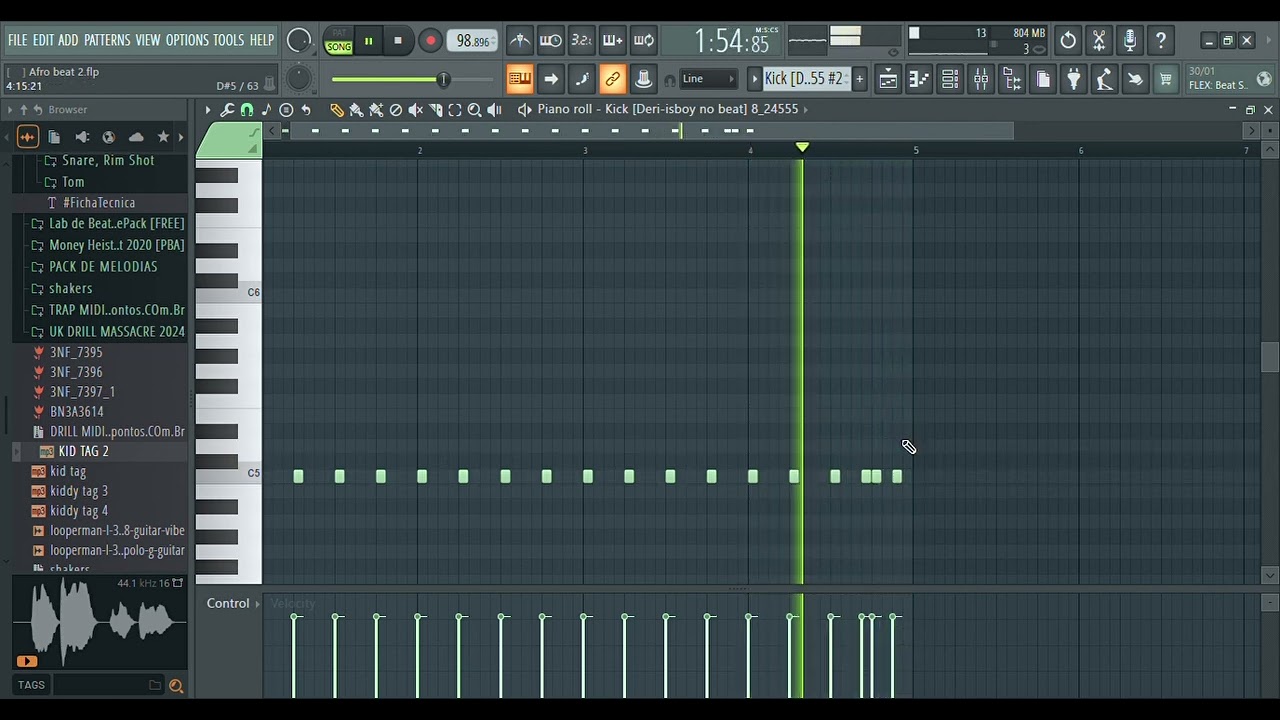The height and width of the screenshot is (720, 1280).
Task: Click the plus button to add pattern
Action: point(859,79)
